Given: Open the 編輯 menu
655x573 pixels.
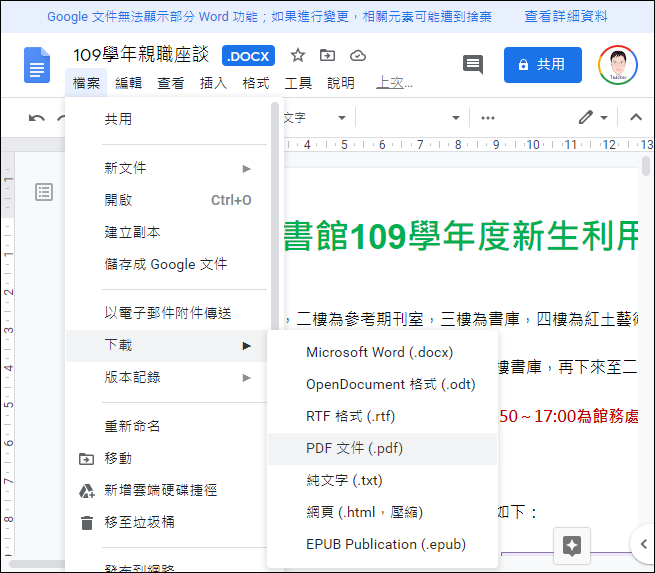Looking at the screenshot, I should 128,83.
